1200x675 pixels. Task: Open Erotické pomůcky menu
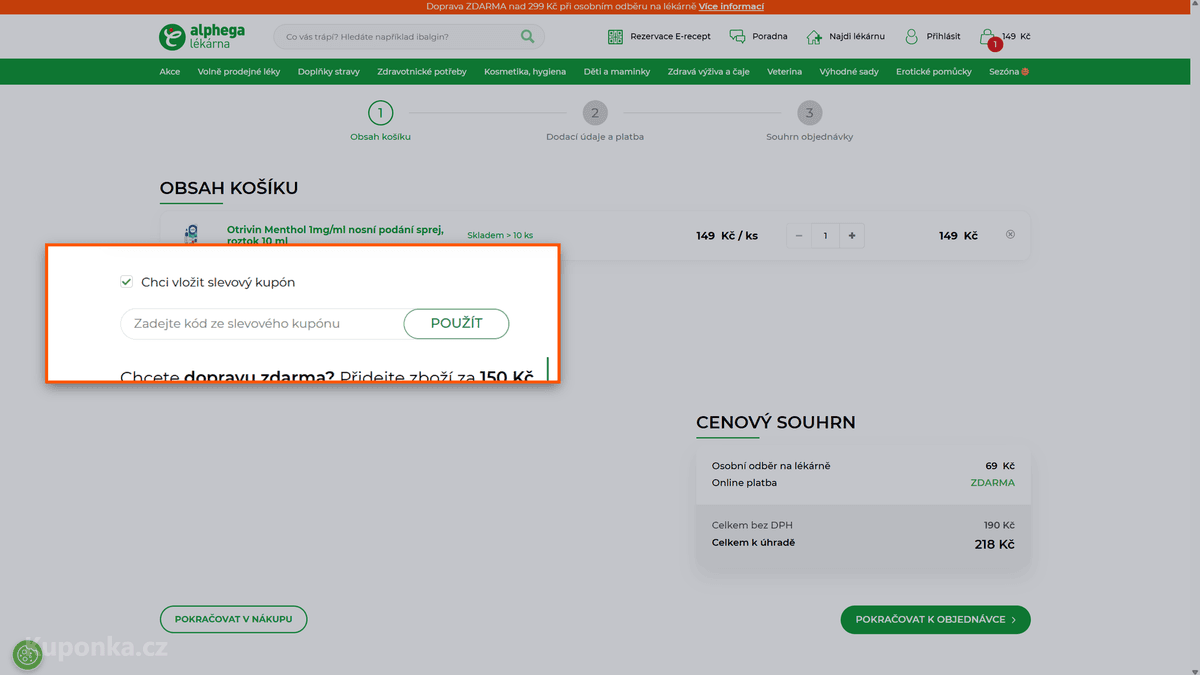(934, 72)
